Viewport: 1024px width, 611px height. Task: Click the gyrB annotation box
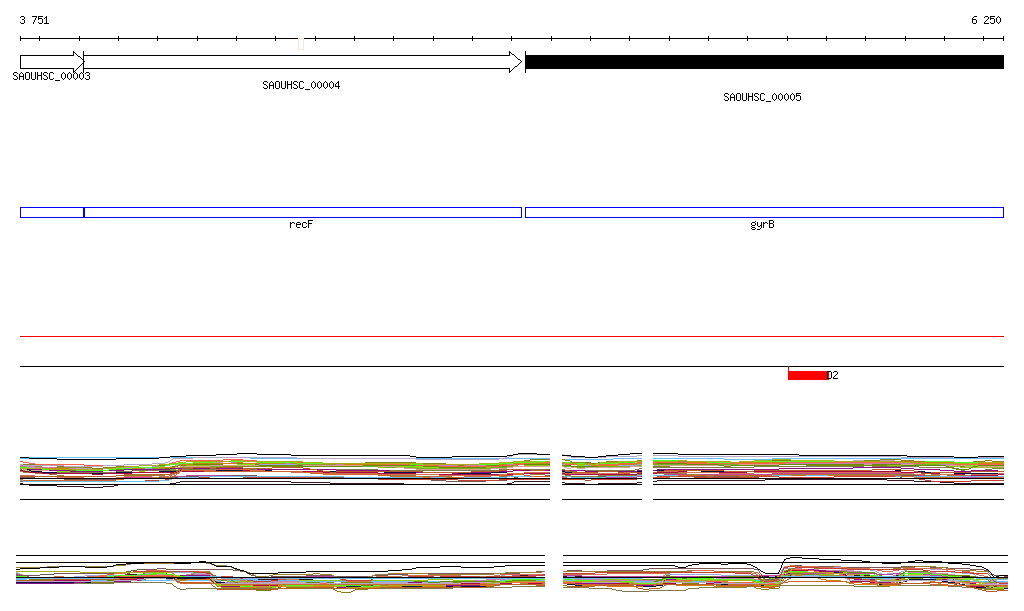764,212
